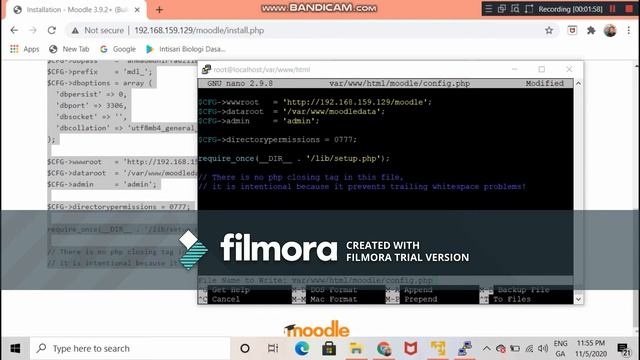Screen dimensions: 640x360
Task: Close the Installation - Moodle tab
Action: coord(137,10)
